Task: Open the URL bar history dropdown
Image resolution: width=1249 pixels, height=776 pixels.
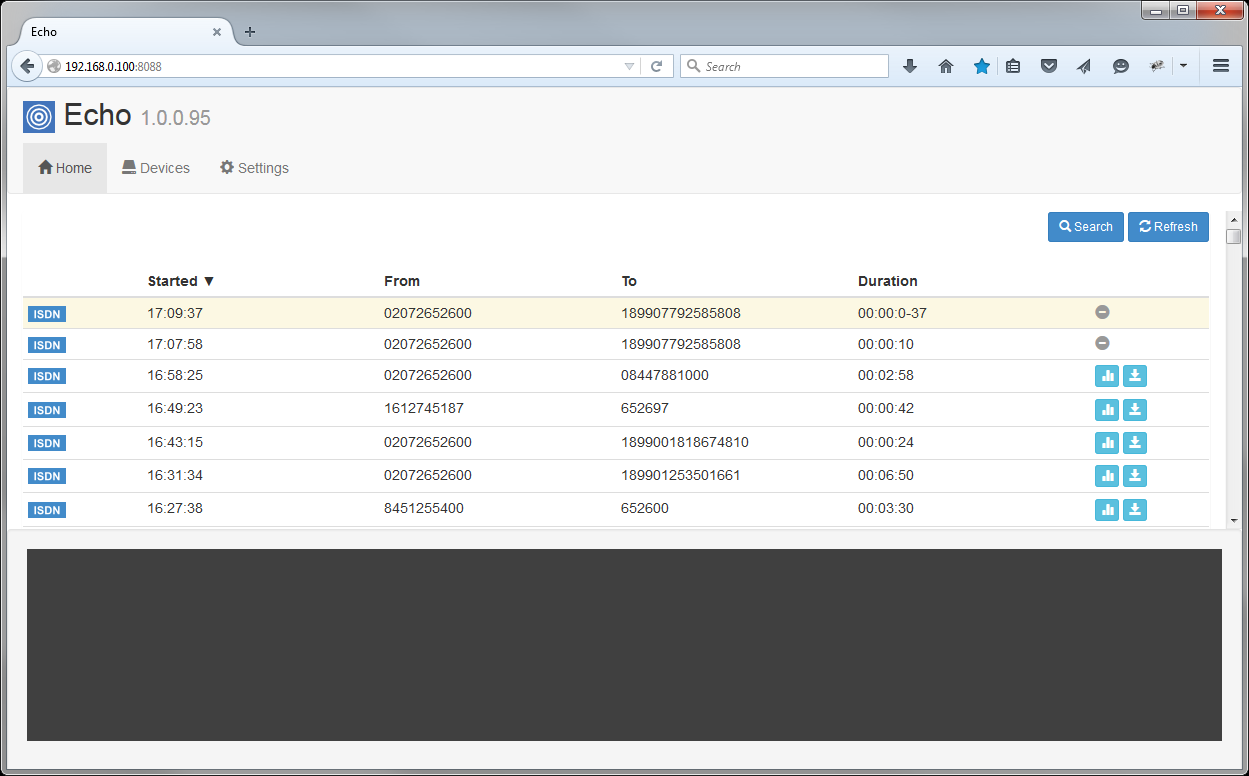Action: 629,66
